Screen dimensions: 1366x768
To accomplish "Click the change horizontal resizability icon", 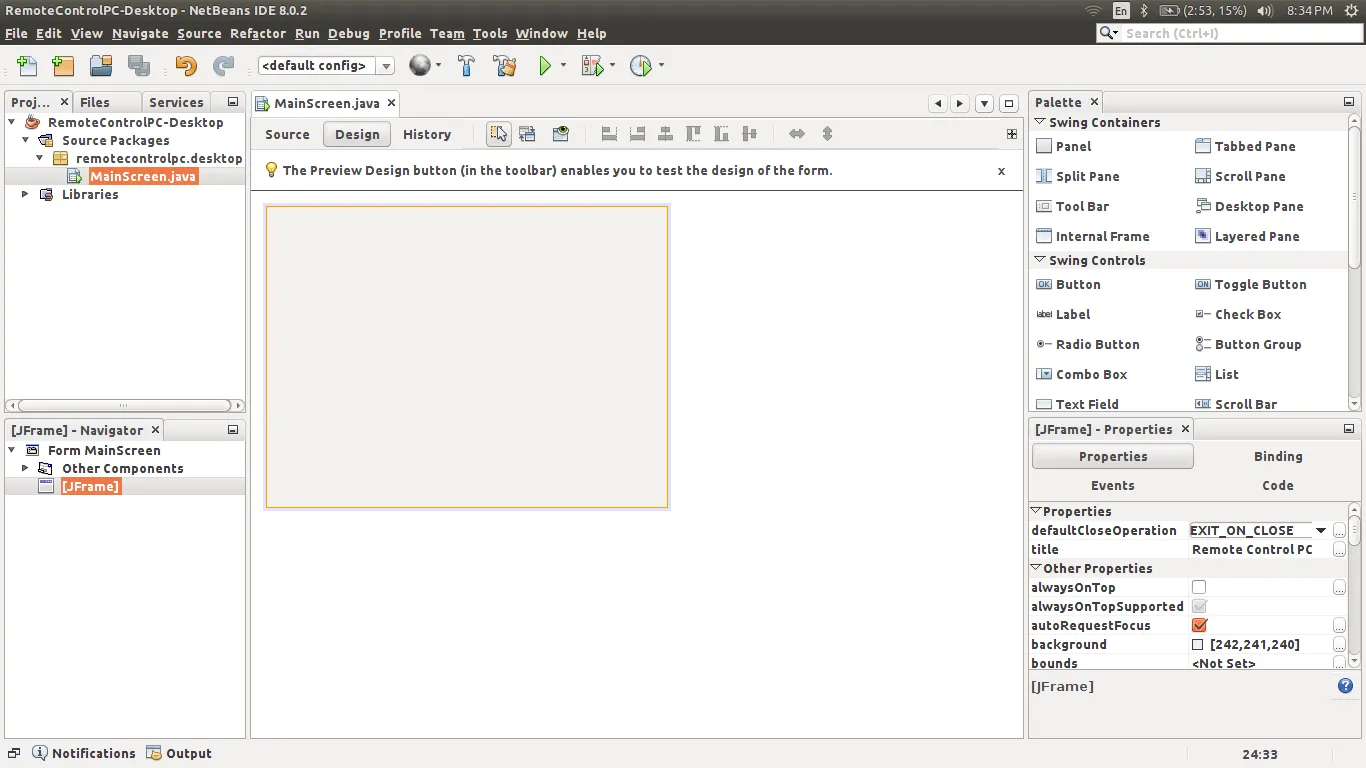I will click(x=797, y=134).
